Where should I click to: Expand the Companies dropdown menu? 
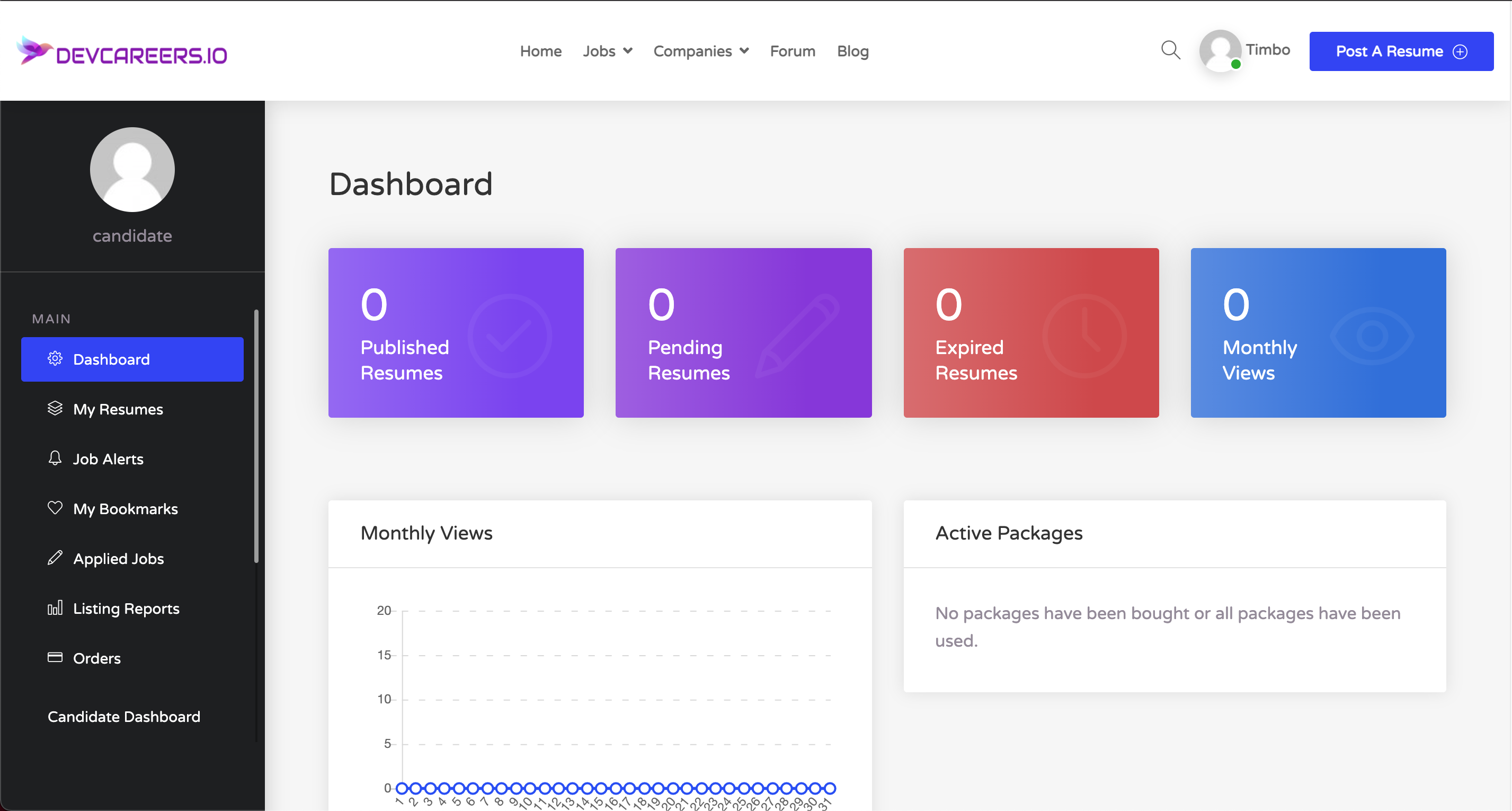click(x=701, y=51)
